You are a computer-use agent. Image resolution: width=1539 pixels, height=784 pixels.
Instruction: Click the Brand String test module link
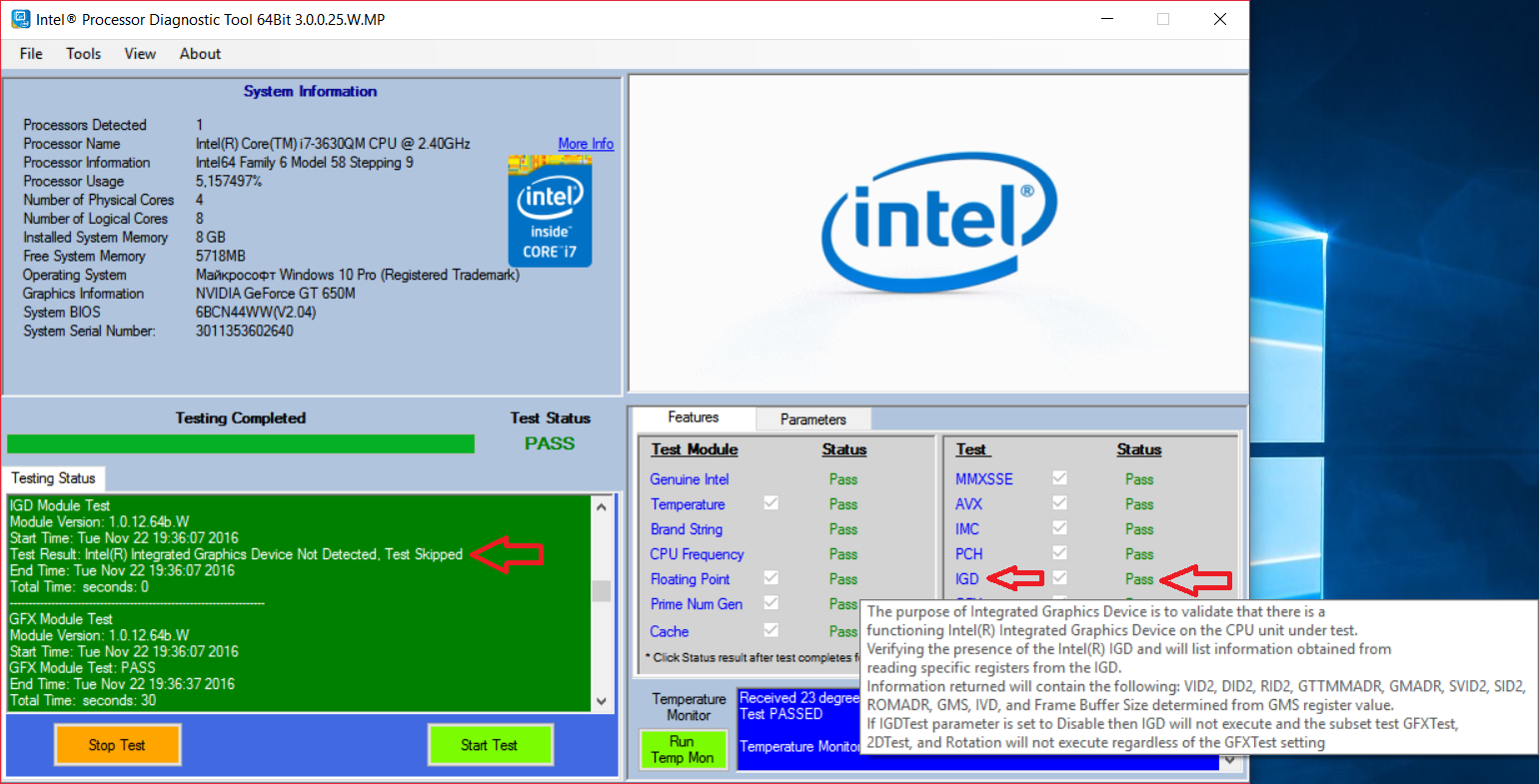[x=687, y=529]
